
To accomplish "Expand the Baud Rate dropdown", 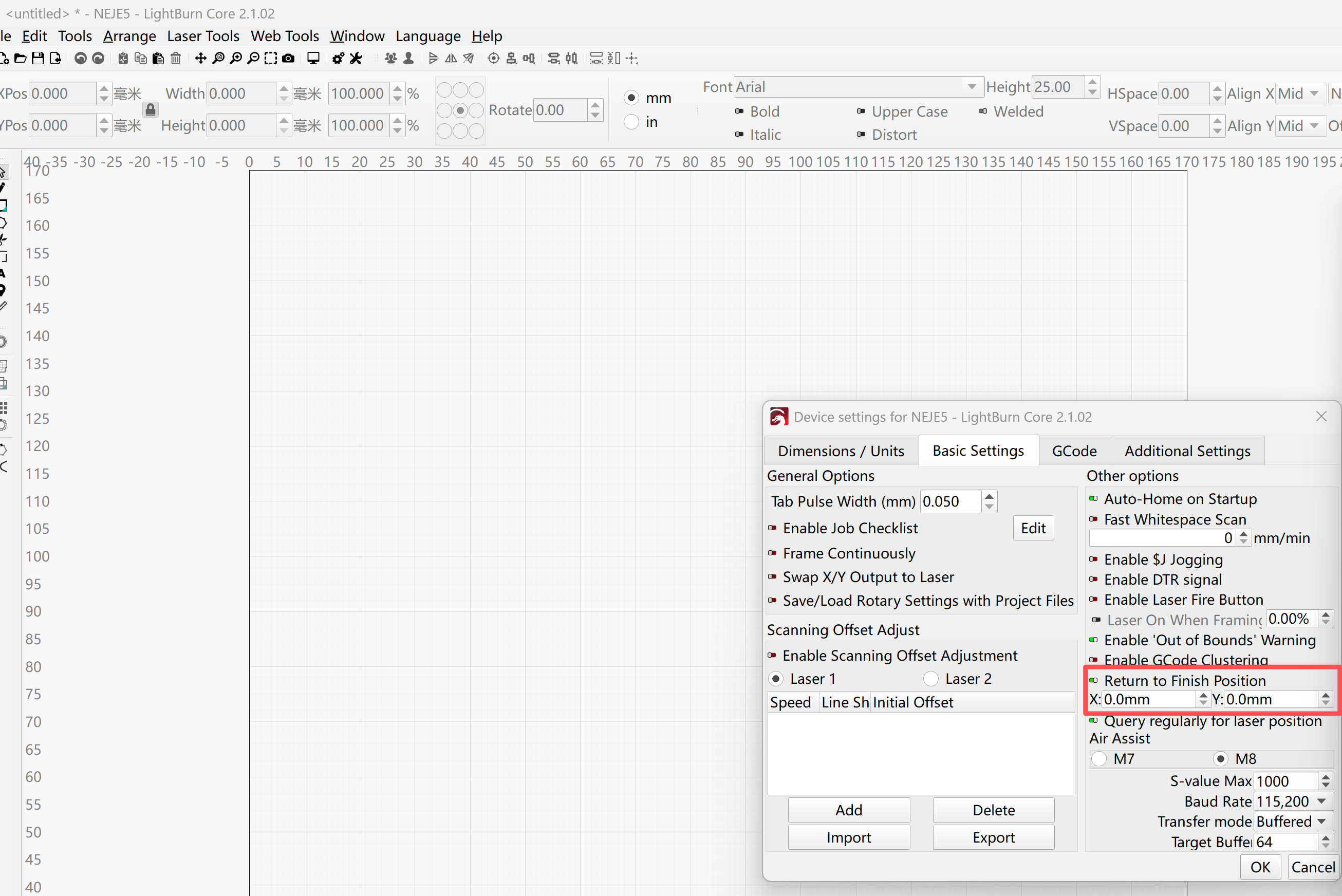I will click(x=1293, y=801).
